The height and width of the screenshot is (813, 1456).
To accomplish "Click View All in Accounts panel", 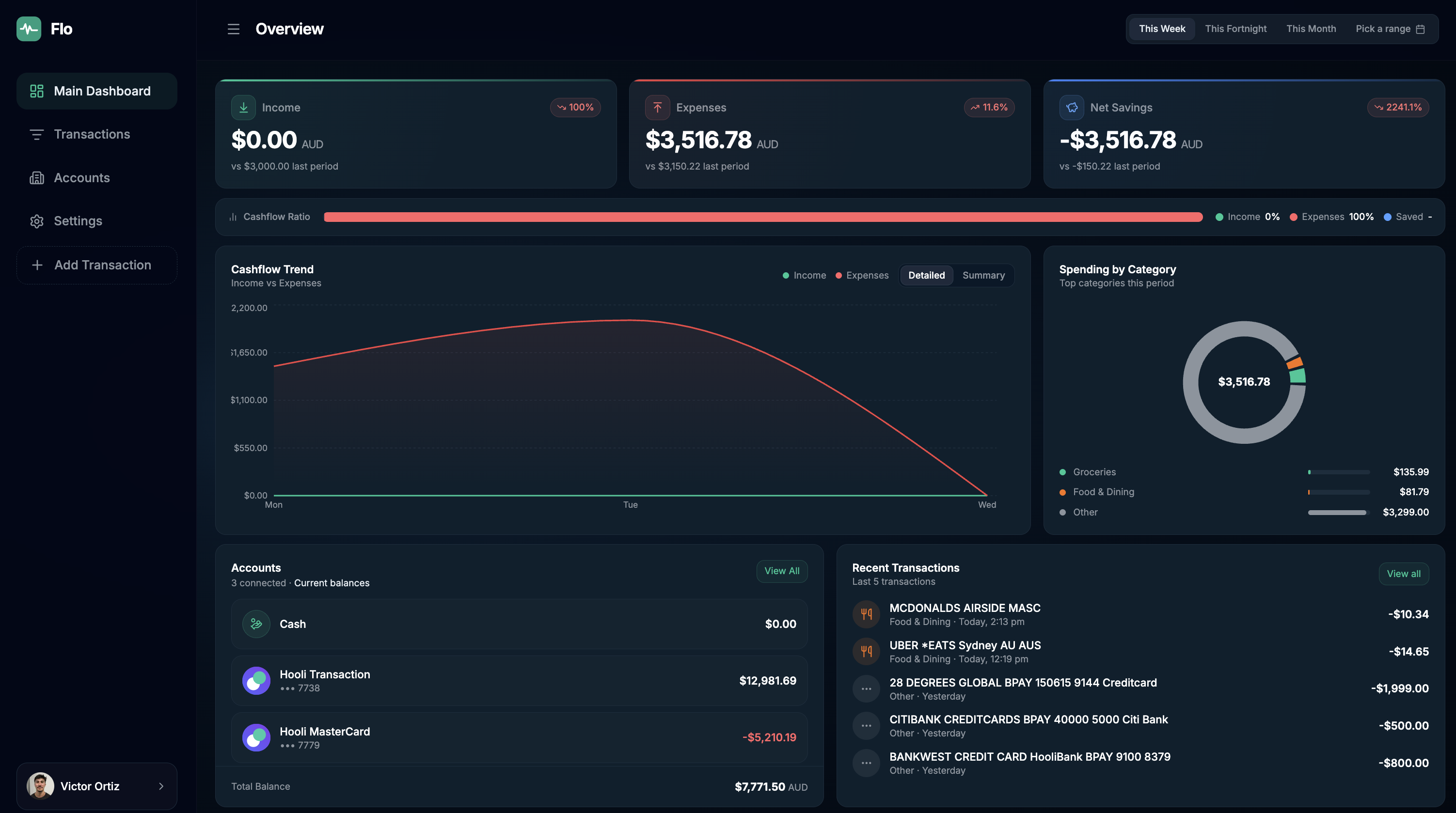I will point(782,571).
